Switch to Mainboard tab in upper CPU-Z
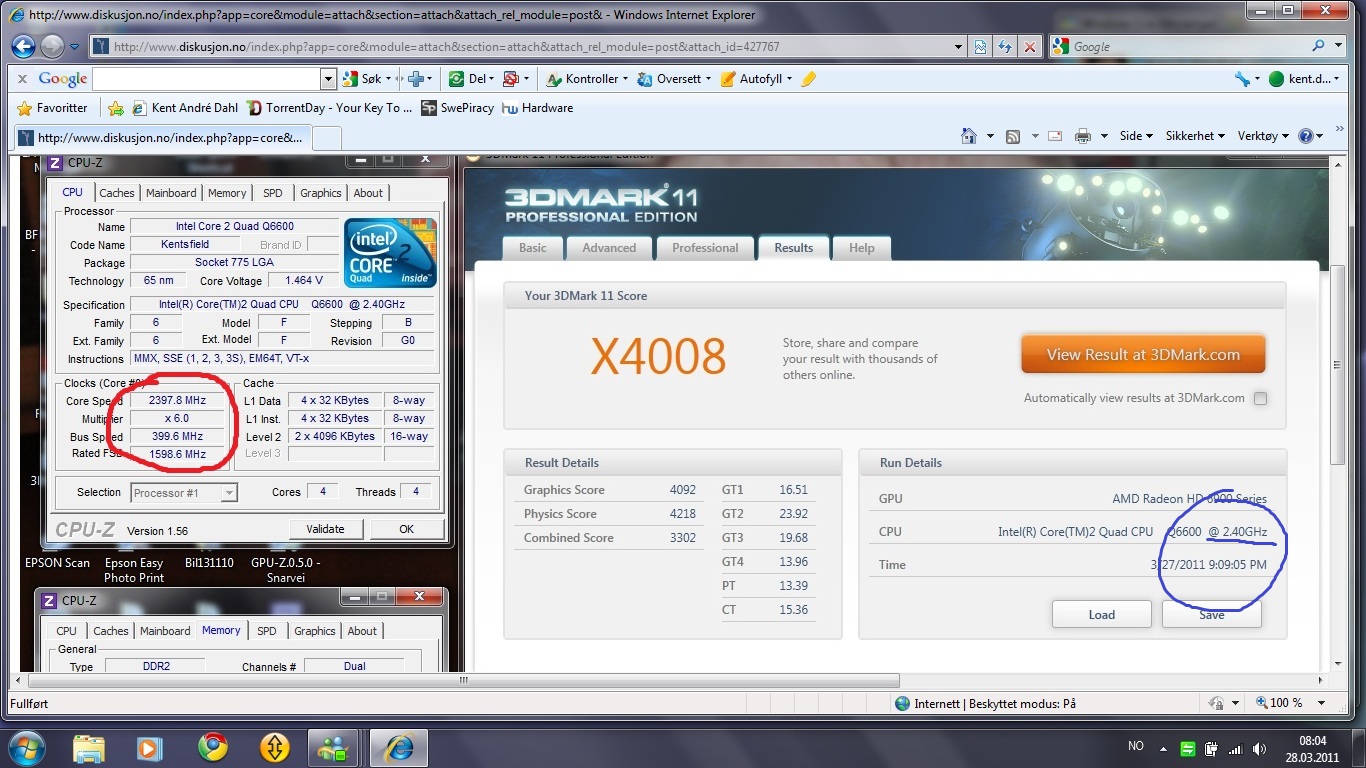This screenshot has width=1366, height=768. (x=171, y=193)
